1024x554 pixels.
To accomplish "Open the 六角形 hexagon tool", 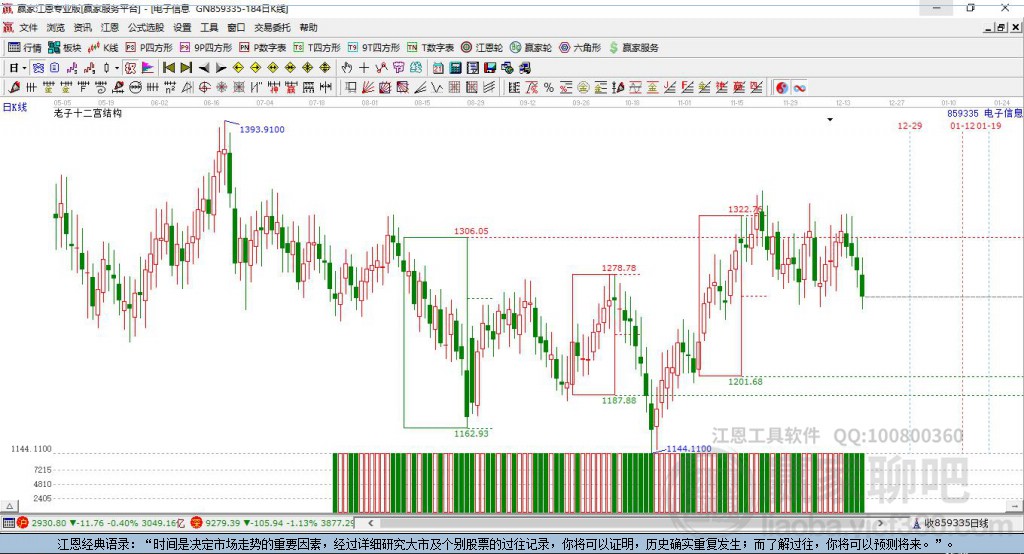I will point(579,48).
